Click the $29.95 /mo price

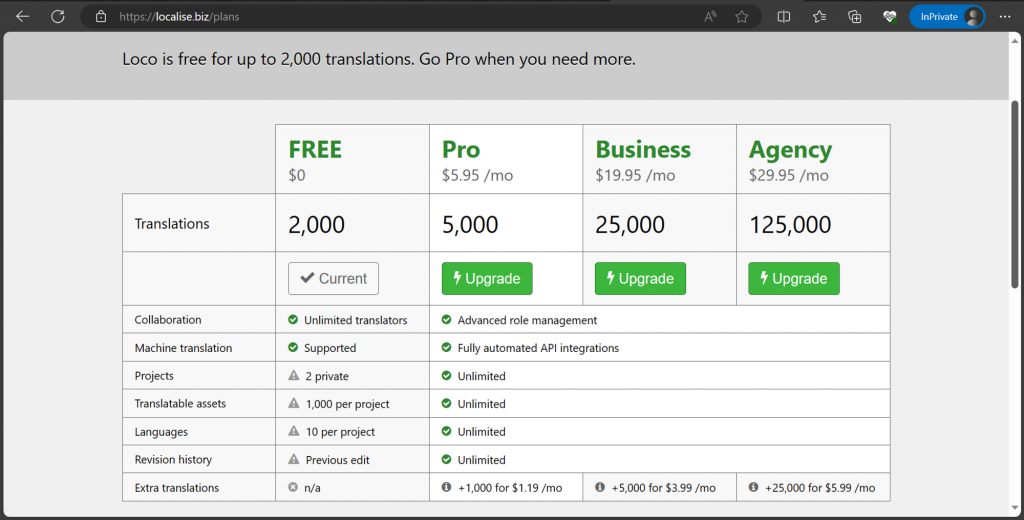pyautogui.click(x=788, y=175)
